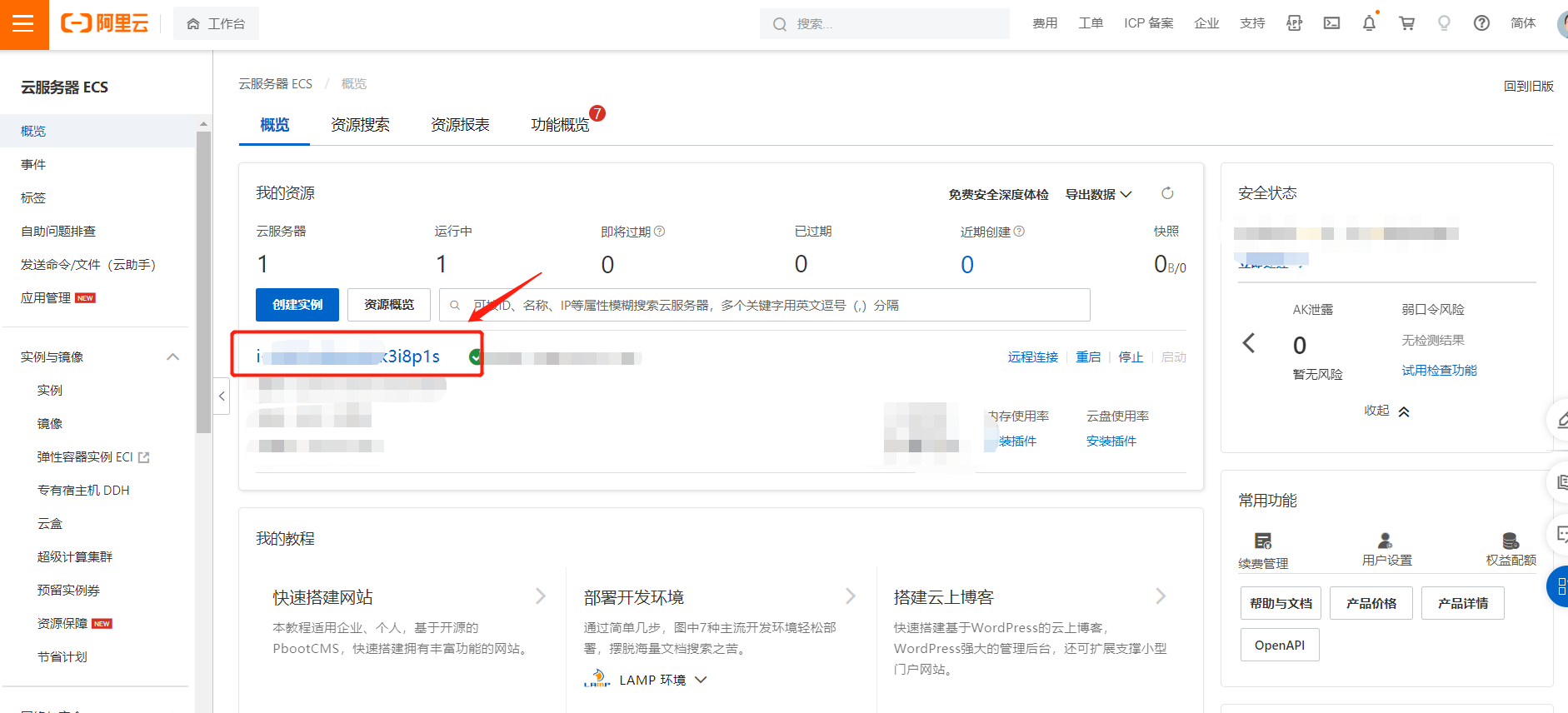The width and height of the screenshot is (1568, 713).
Task: Collapse the 实例与镜像 section
Action: 172,357
